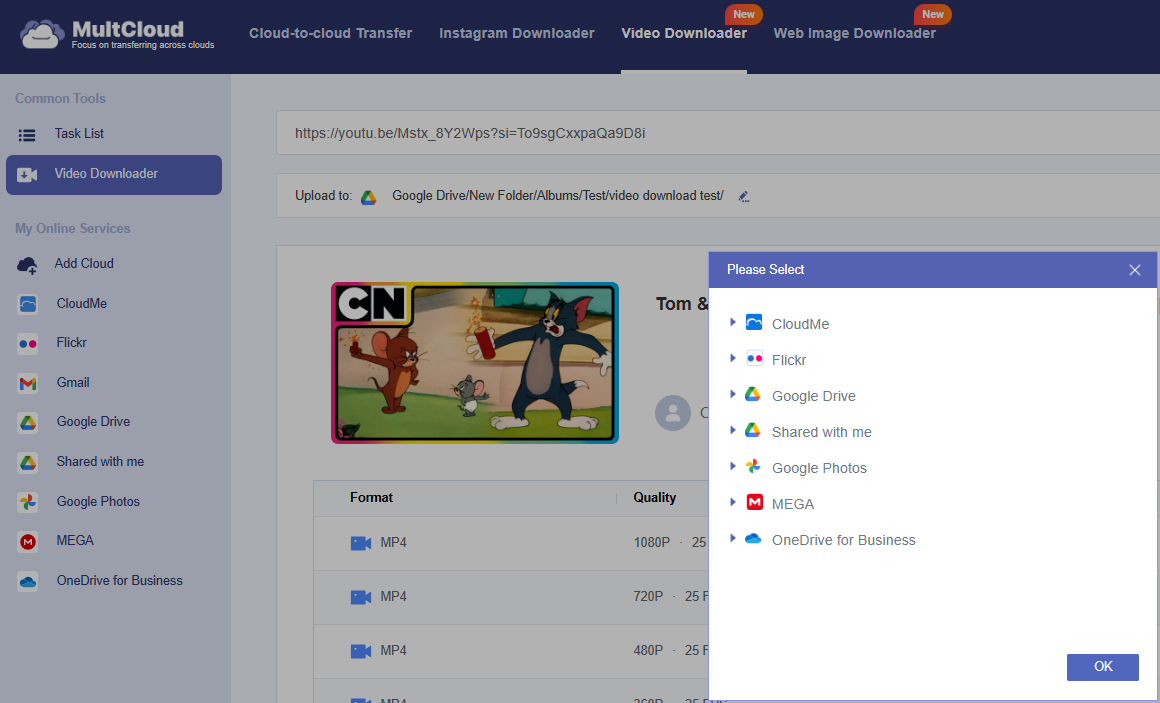Open Gmail from My Online Services
The height and width of the screenshot is (703, 1160).
(x=72, y=383)
